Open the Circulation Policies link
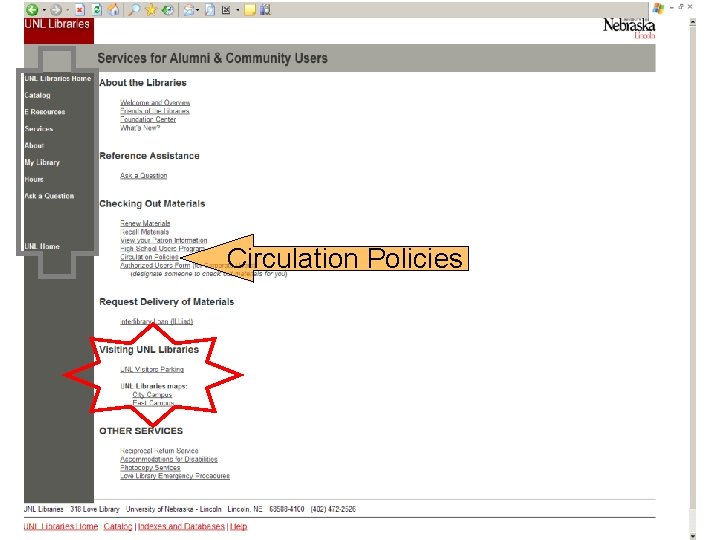This screenshot has height=540, width=720. (x=149, y=257)
